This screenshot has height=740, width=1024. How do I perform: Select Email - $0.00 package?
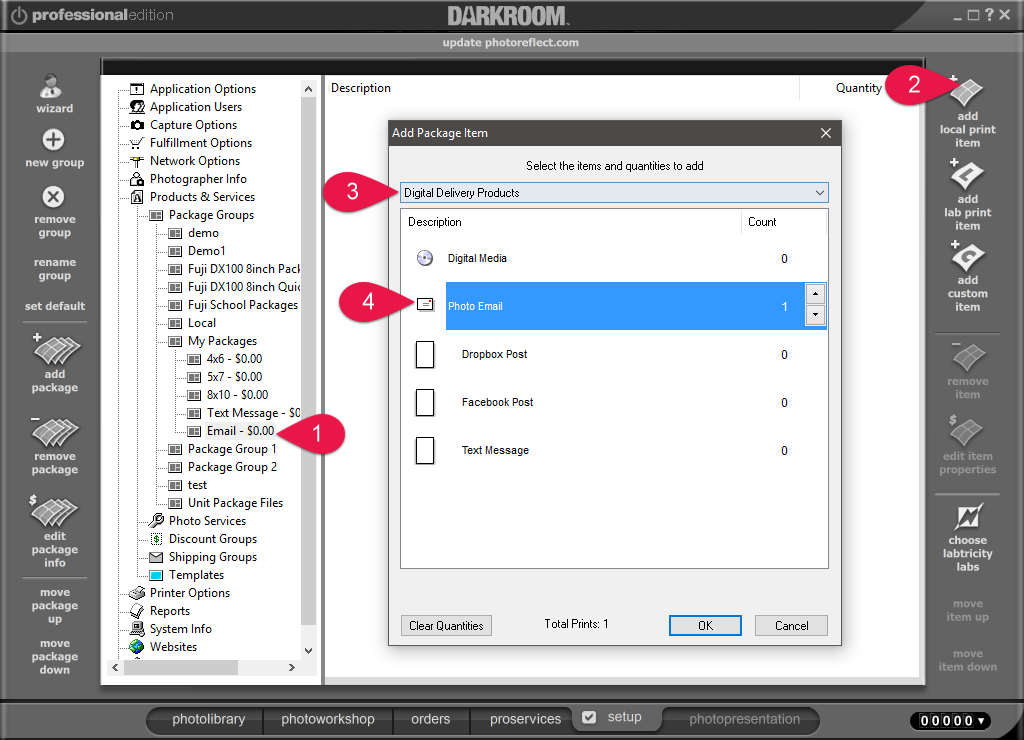point(240,431)
